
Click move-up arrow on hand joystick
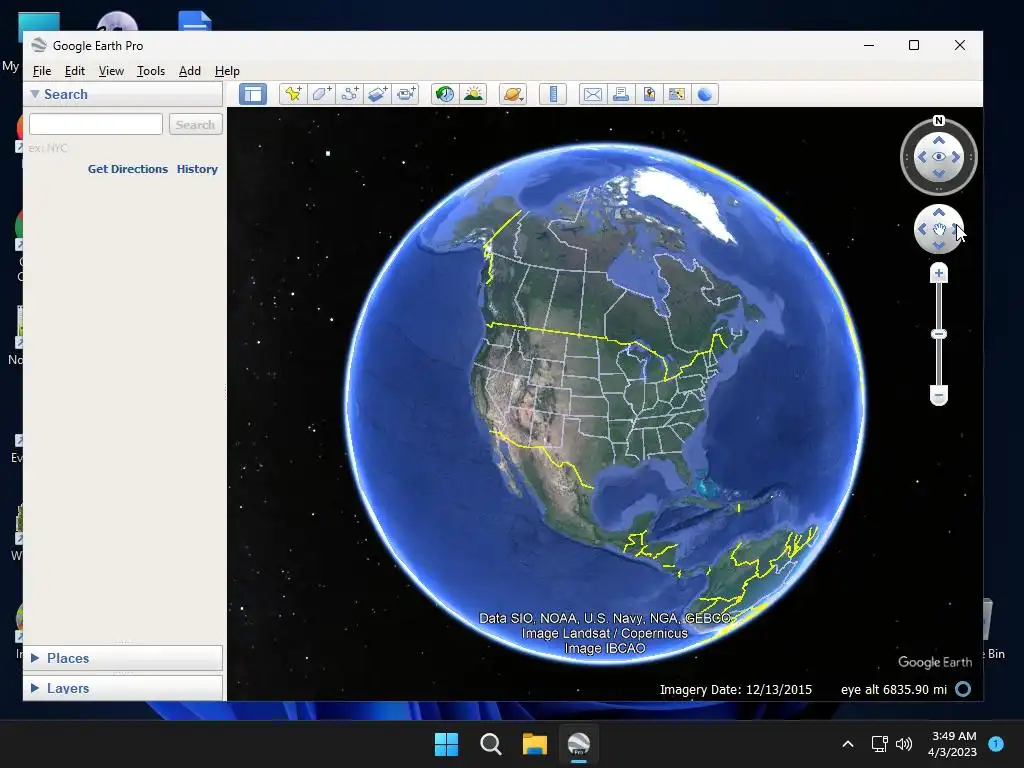point(938,213)
